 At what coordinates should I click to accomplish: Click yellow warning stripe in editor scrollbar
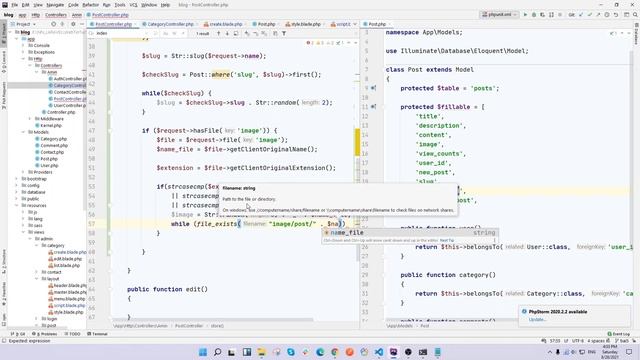[357, 142]
